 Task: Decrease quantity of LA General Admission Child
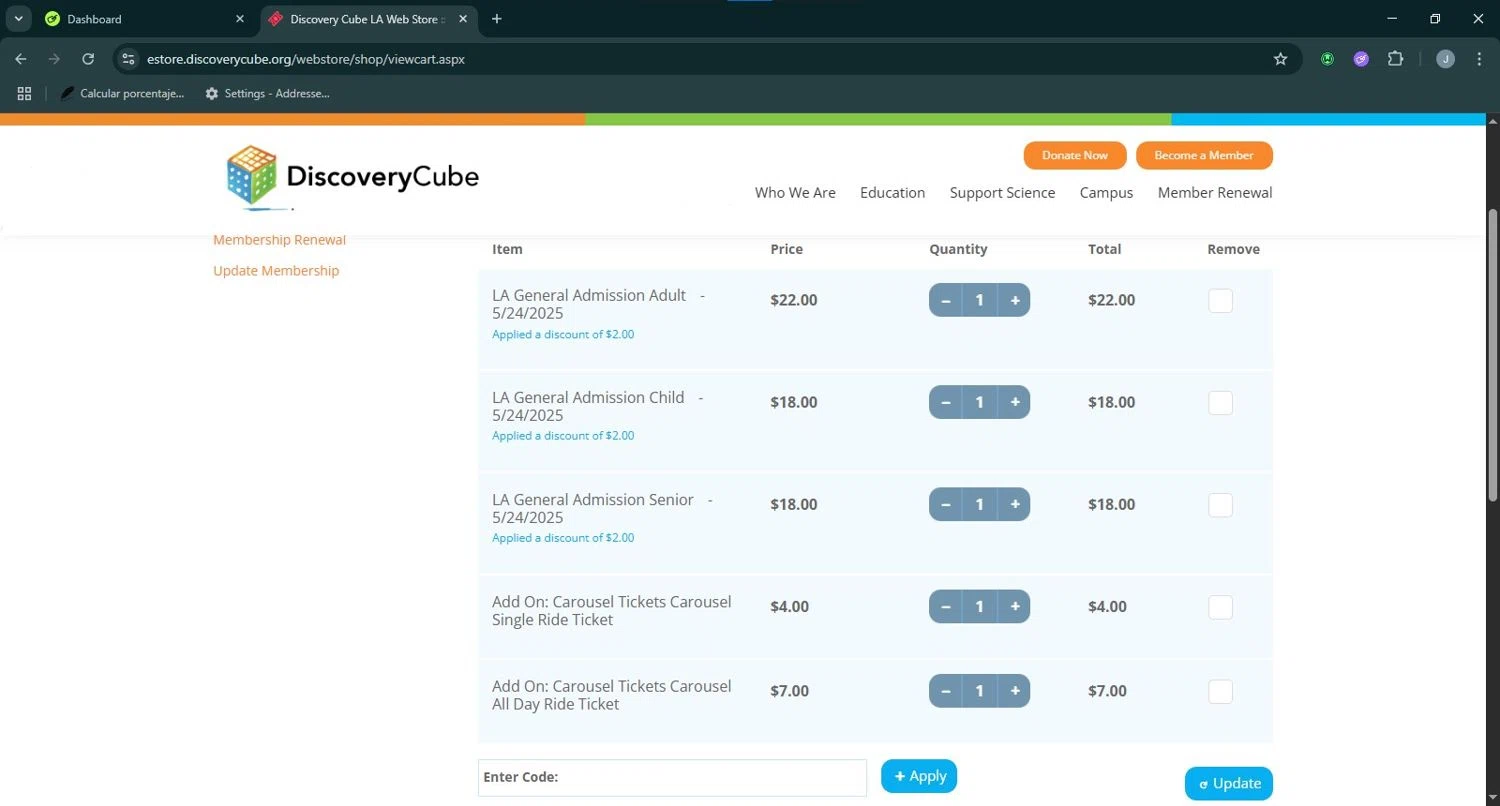[x=945, y=402]
